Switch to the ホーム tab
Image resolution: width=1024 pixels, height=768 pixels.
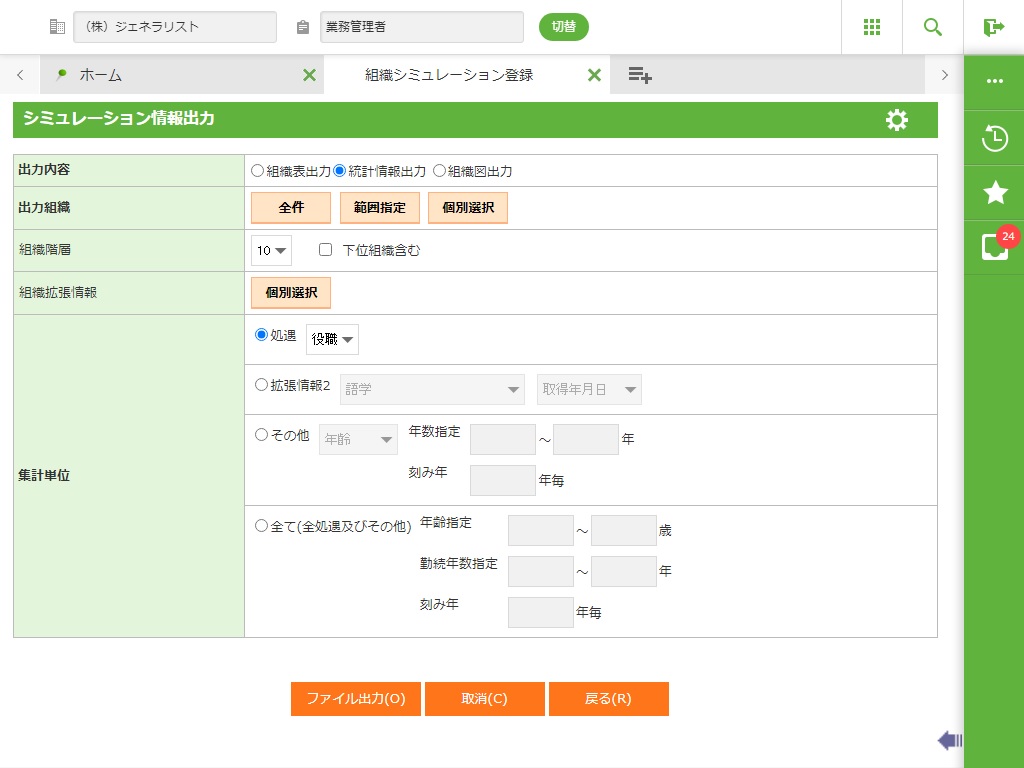click(100, 75)
